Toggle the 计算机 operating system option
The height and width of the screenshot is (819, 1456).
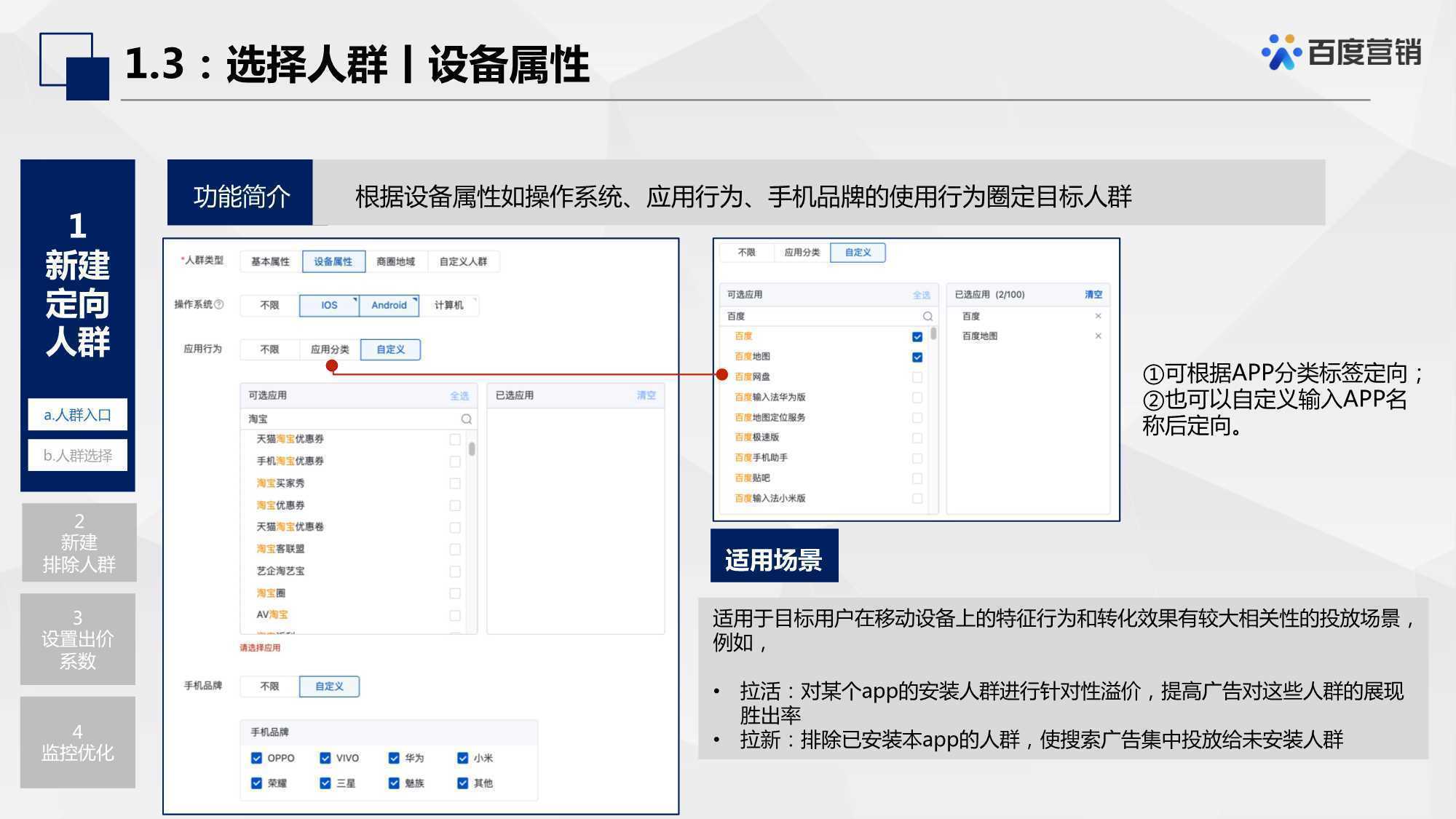pos(448,305)
